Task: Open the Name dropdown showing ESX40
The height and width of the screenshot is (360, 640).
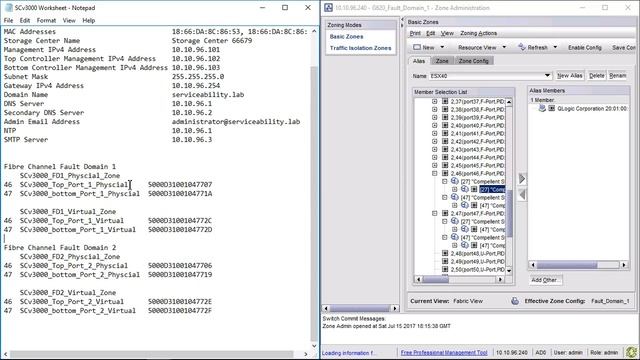Action: point(547,76)
